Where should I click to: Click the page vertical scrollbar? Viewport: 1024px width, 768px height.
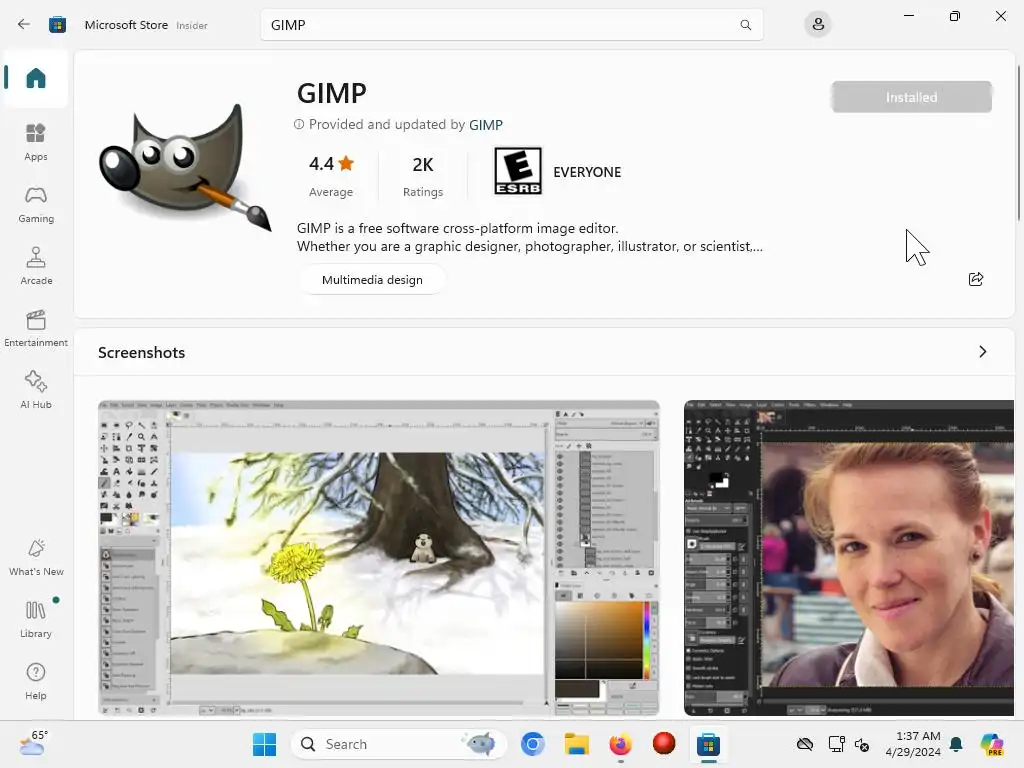click(1019, 144)
